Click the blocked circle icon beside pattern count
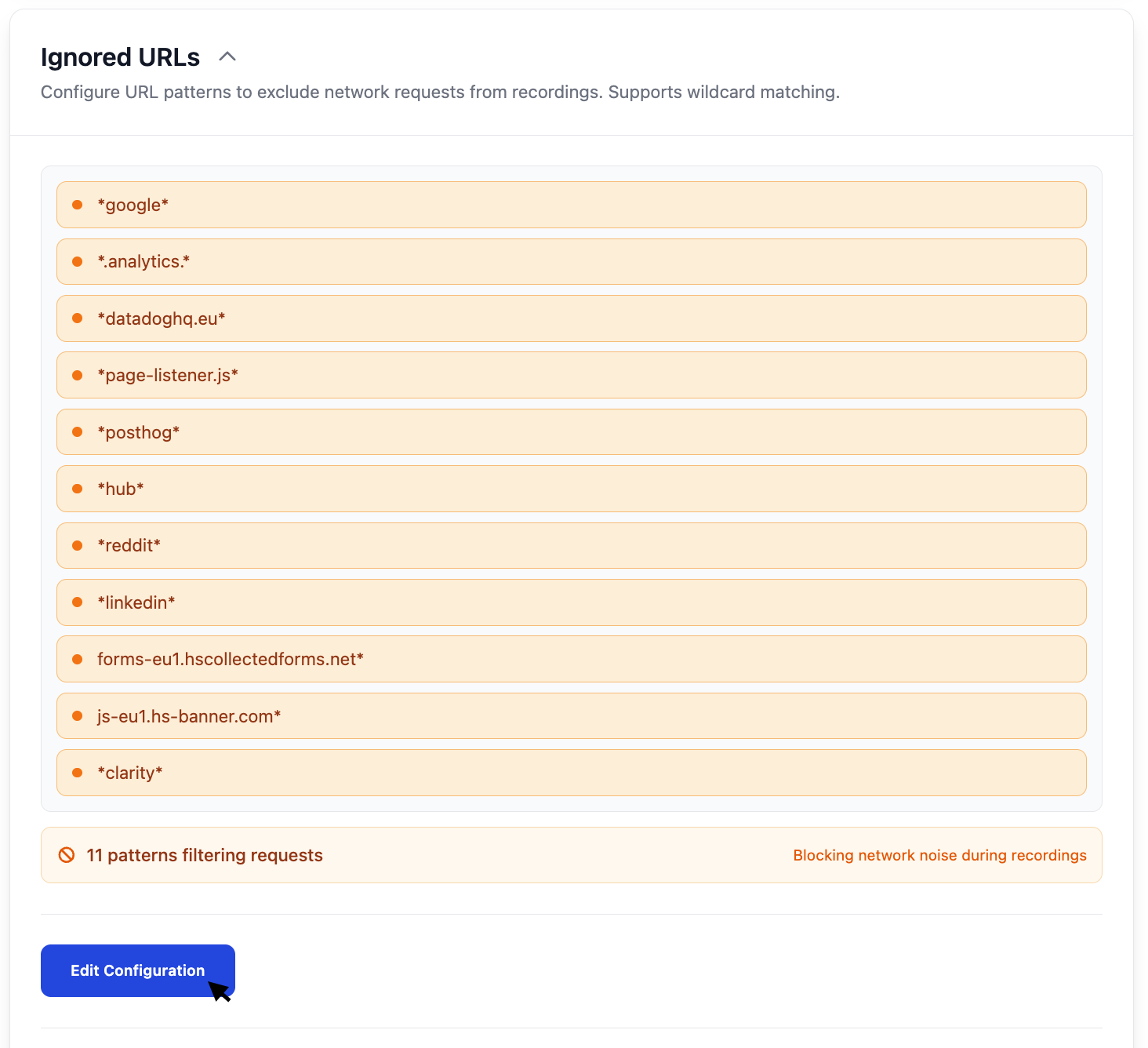 click(x=67, y=855)
